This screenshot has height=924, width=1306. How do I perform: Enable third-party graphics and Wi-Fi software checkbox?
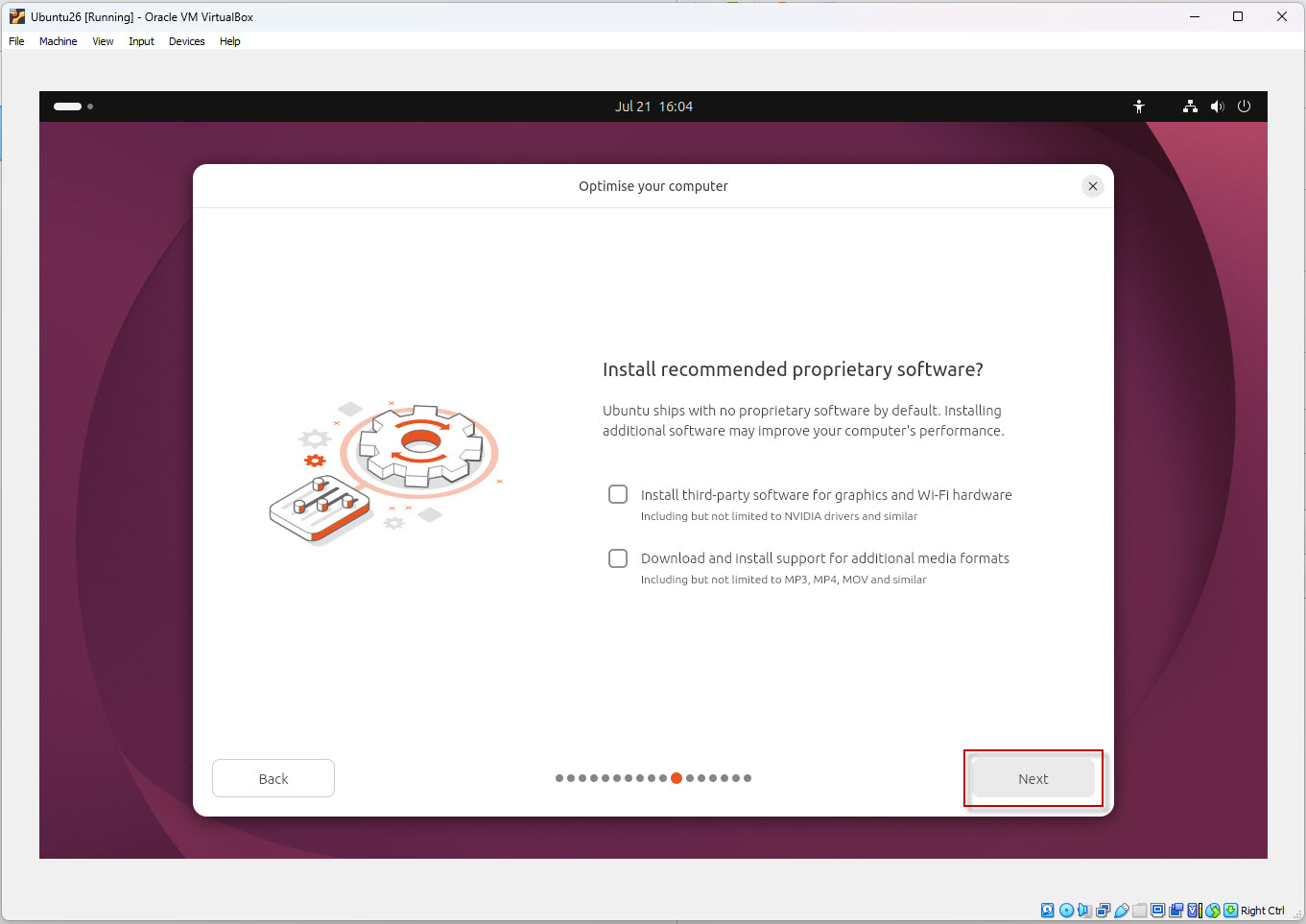pyautogui.click(x=618, y=494)
